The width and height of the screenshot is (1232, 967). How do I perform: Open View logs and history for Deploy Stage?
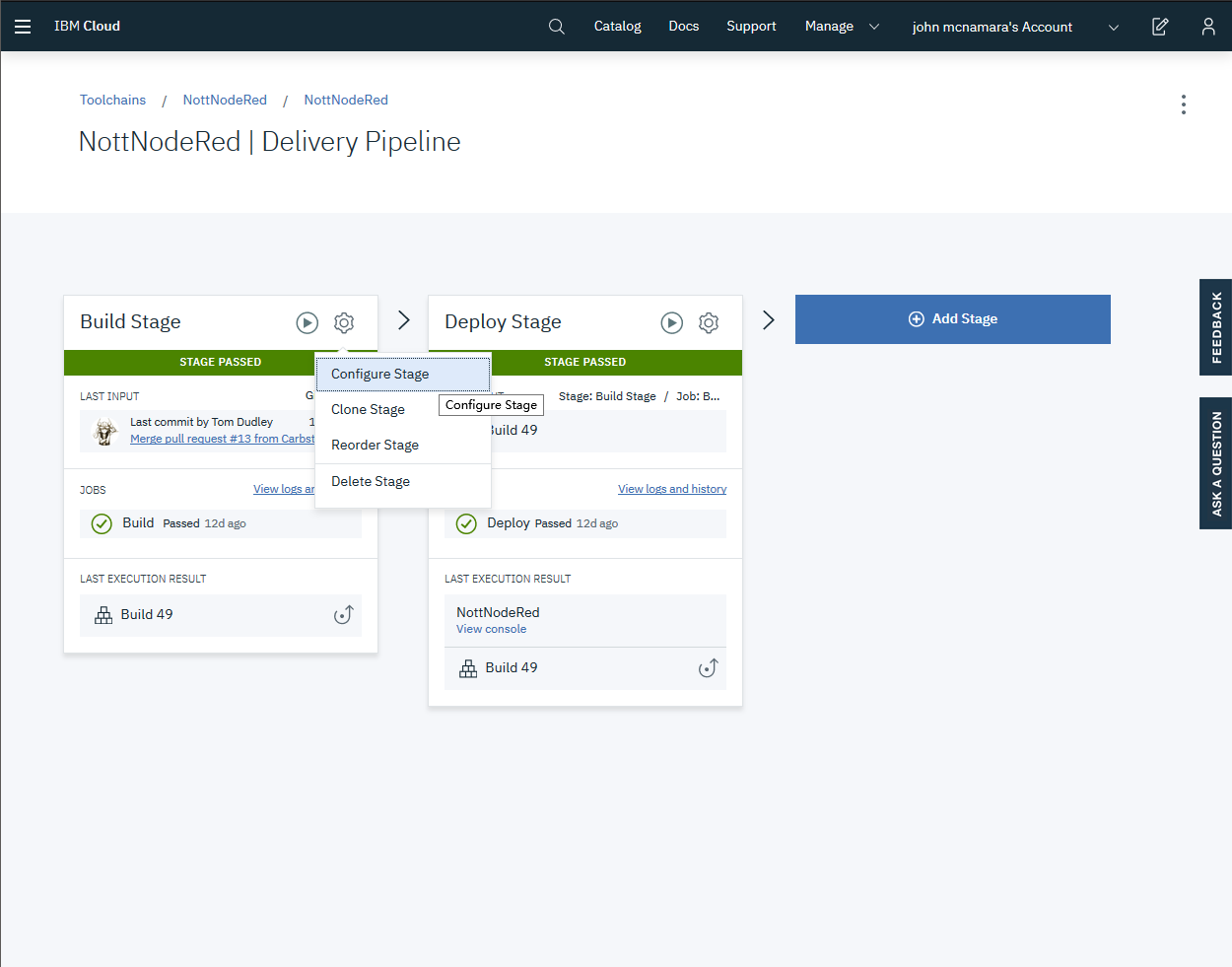click(671, 488)
